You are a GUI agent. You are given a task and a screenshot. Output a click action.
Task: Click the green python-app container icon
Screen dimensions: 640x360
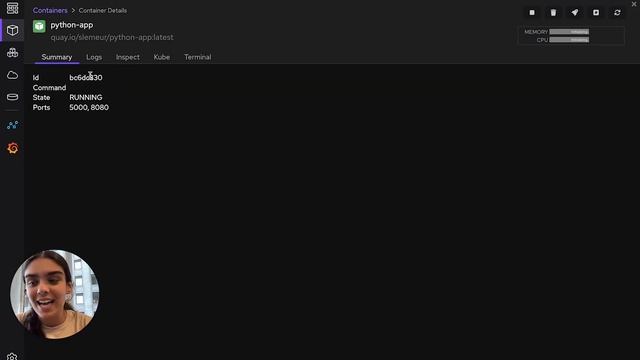(39, 26)
